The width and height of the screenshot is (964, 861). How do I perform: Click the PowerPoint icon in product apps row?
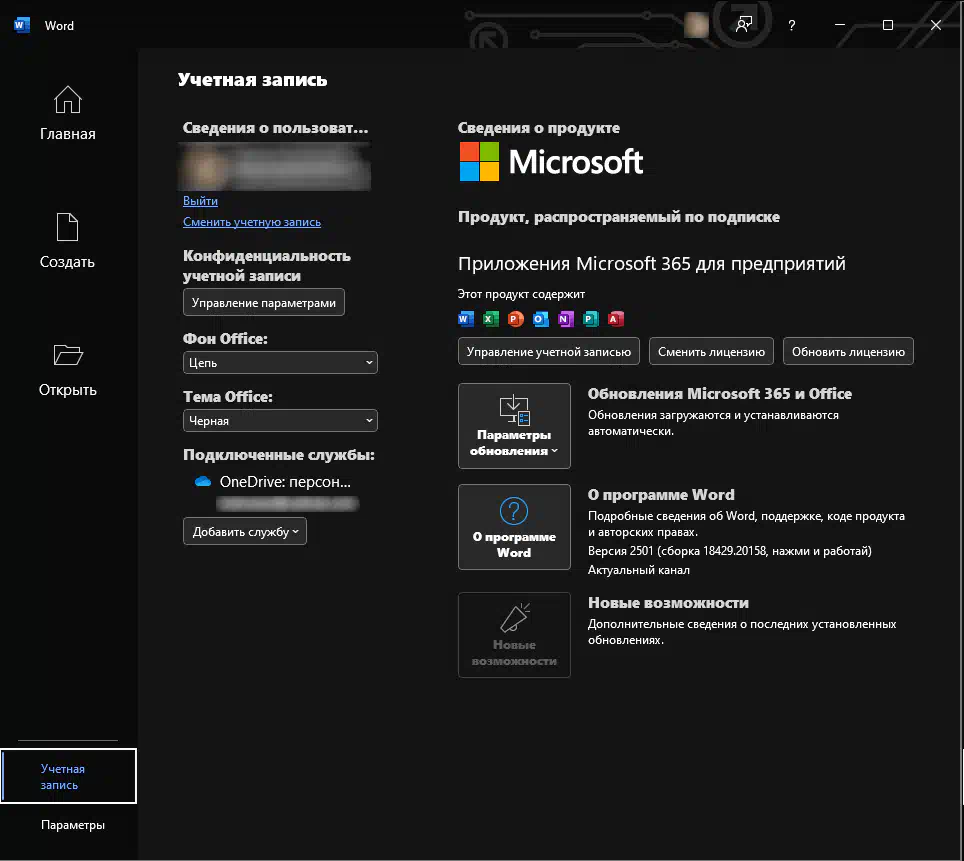[516, 320]
